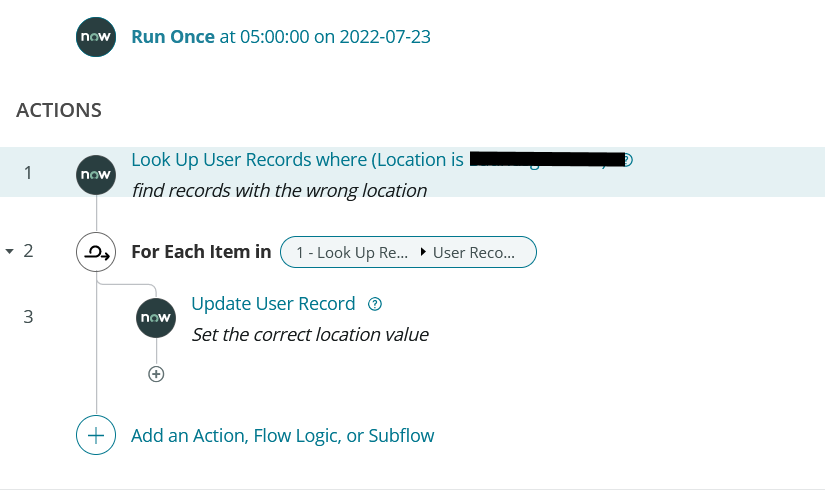This screenshot has width=825, height=502.
Task: Click the For Each Item in label
Action: (x=201, y=252)
